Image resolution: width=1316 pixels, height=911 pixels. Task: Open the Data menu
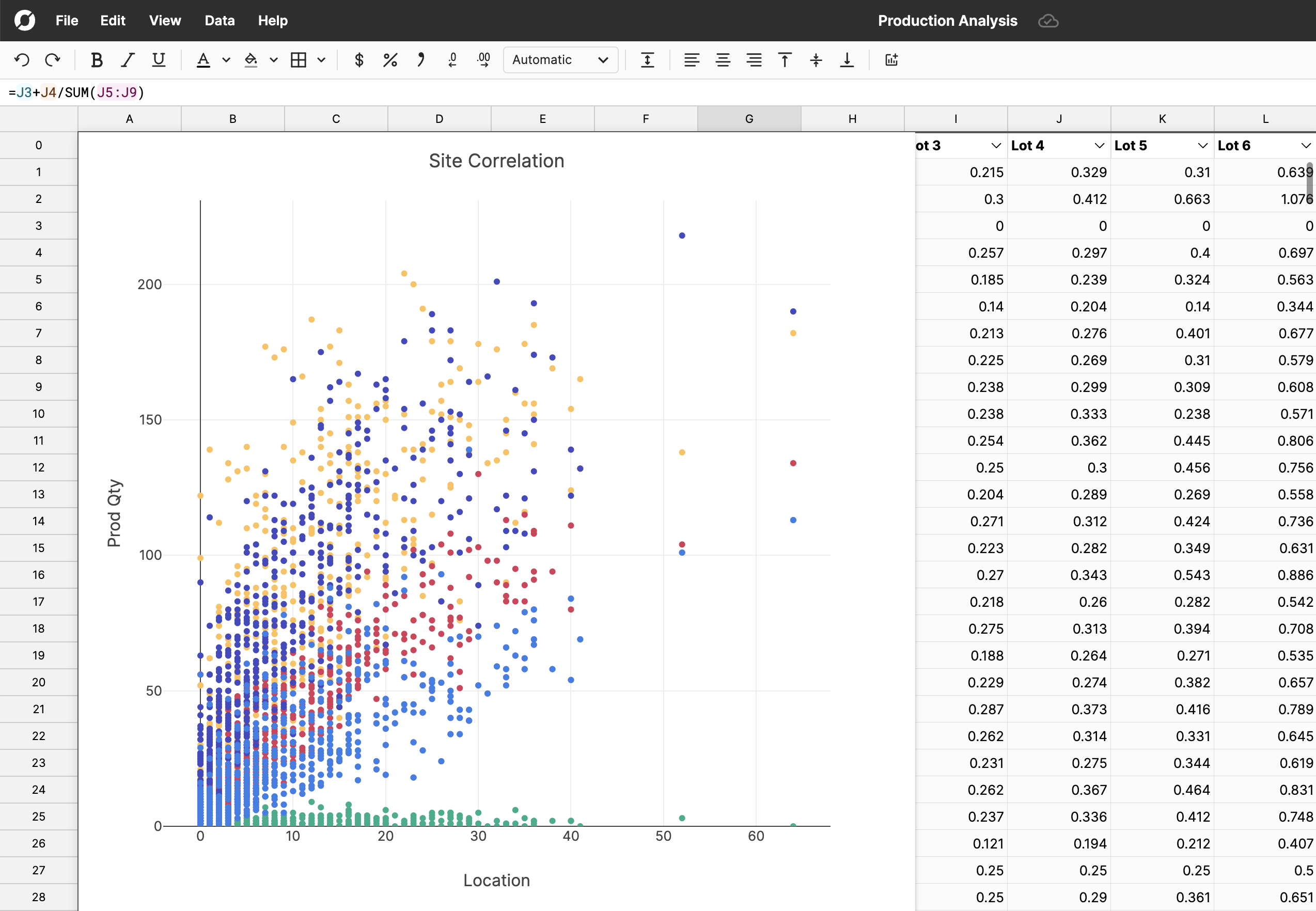220,21
